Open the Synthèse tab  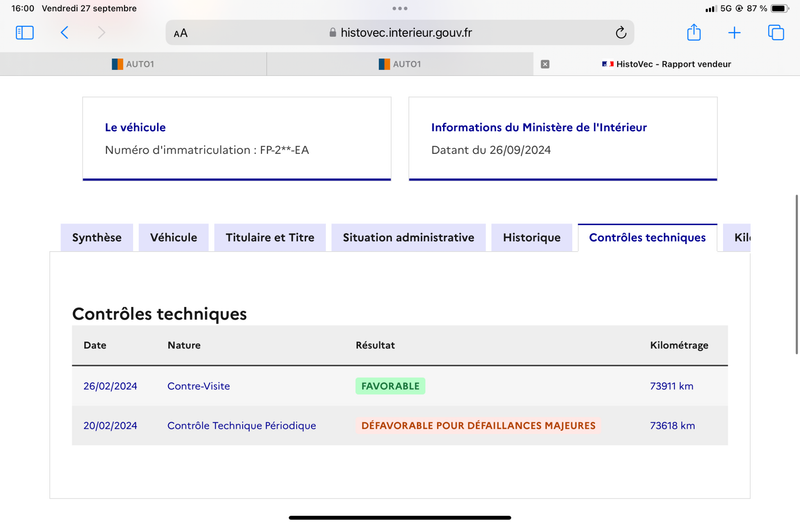point(97,237)
